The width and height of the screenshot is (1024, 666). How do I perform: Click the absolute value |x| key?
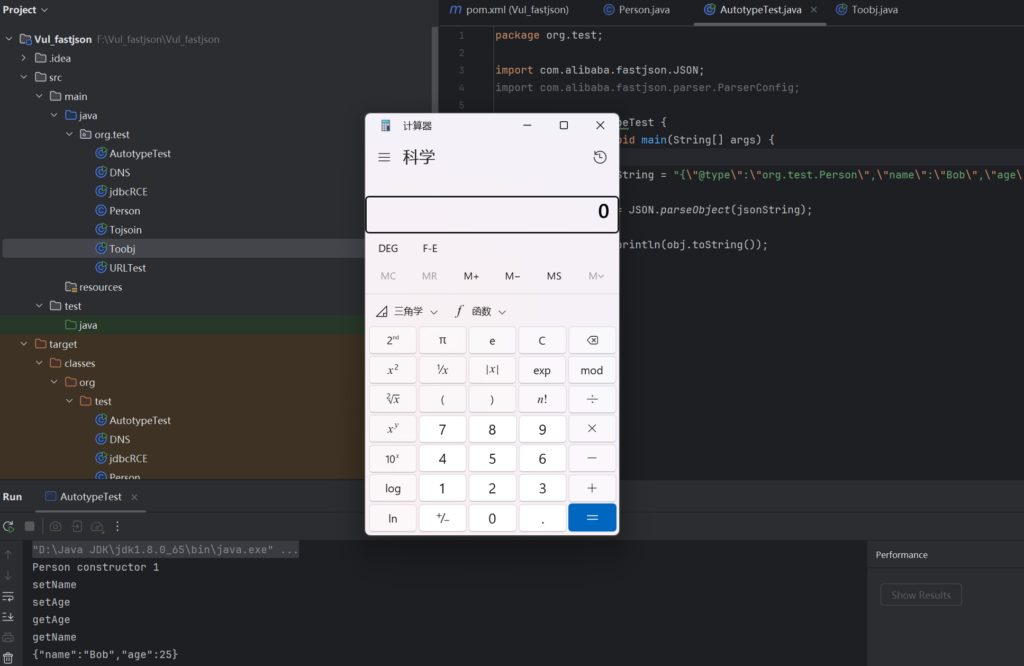[492, 370]
